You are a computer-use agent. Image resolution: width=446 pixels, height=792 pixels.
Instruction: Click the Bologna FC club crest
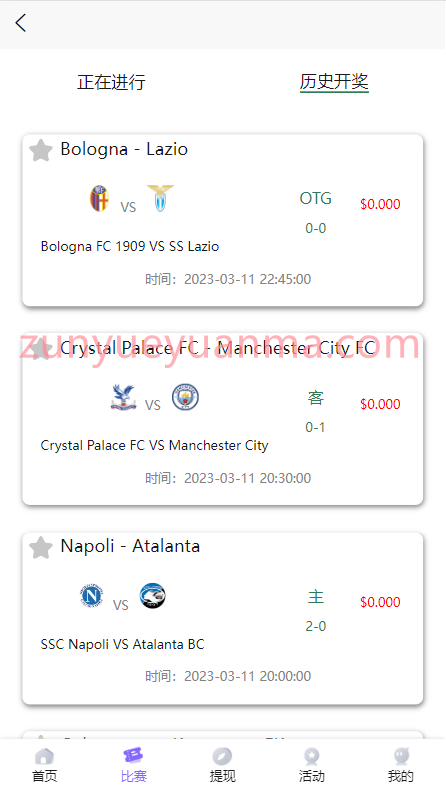pyautogui.click(x=100, y=198)
